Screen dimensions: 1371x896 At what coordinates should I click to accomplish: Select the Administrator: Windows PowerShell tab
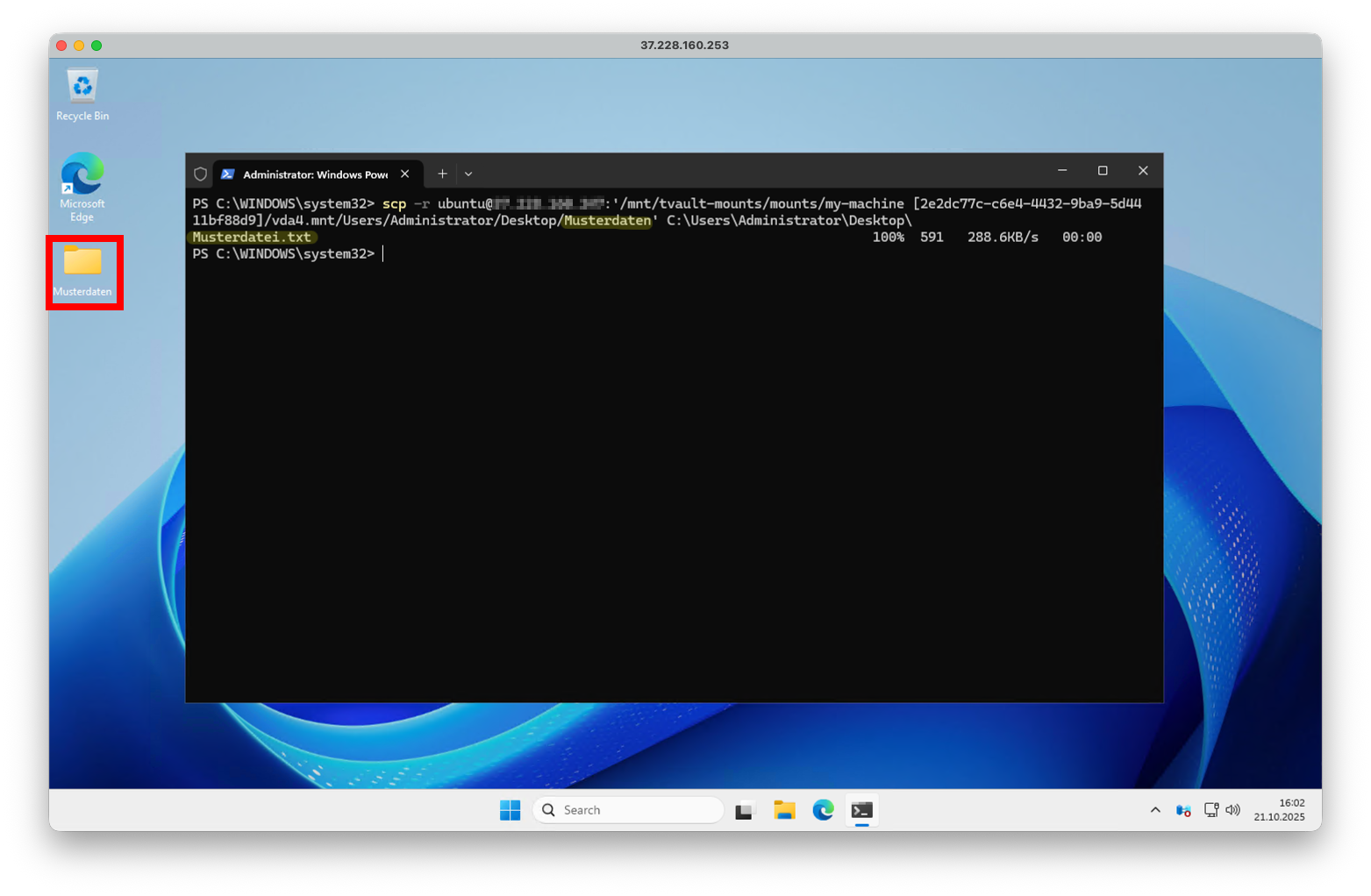coord(314,174)
